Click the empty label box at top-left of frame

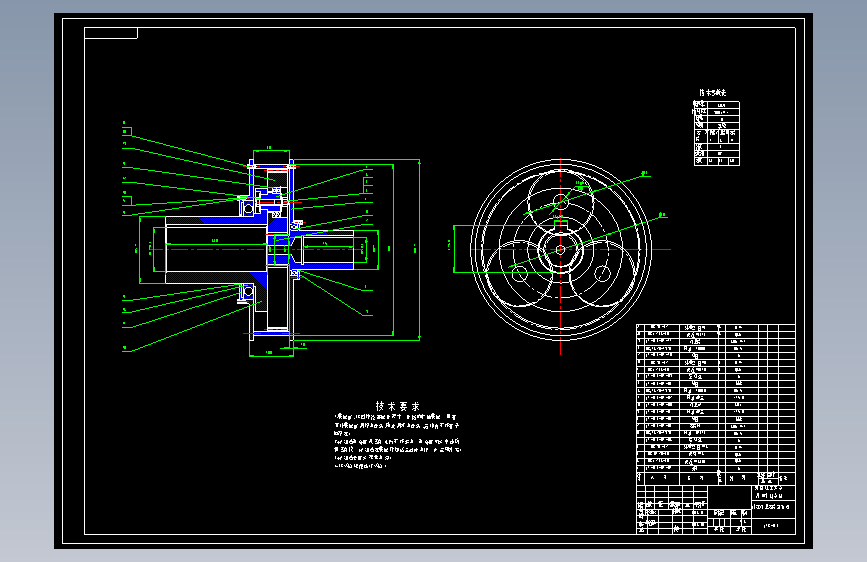[111, 33]
